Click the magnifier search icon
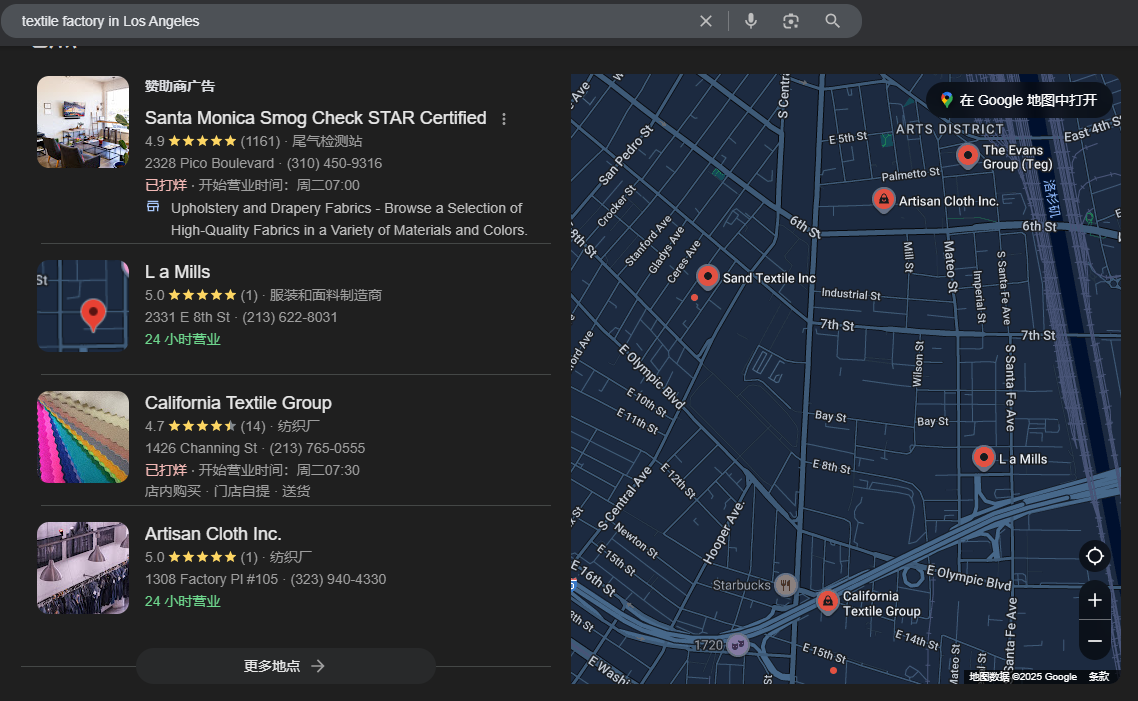This screenshot has height=701, width=1138. (x=832, y=21)
